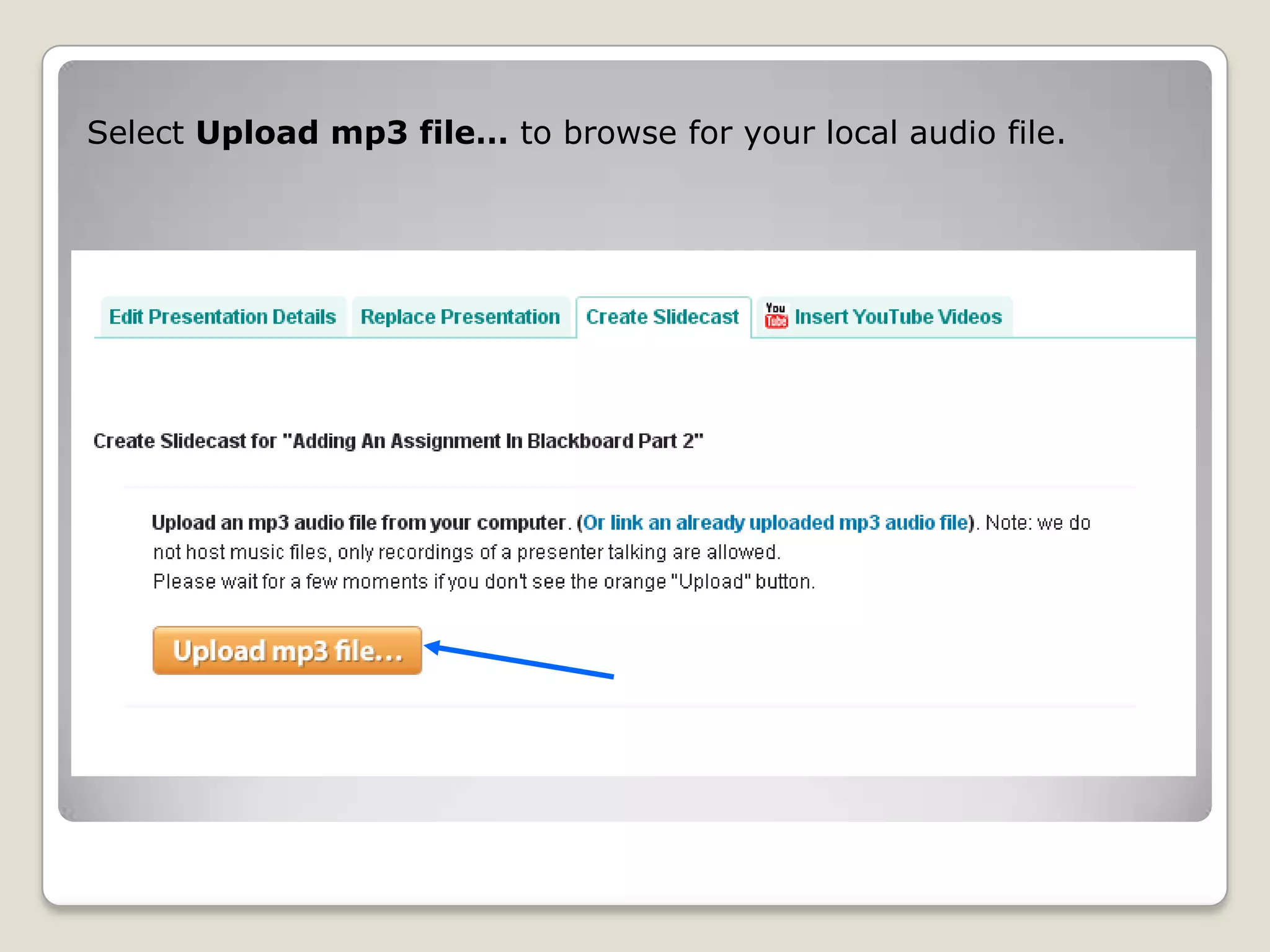Click 'Upload an mp3 audio file from your computer' text
1270x952 pixels.
(x=360, y=522)
